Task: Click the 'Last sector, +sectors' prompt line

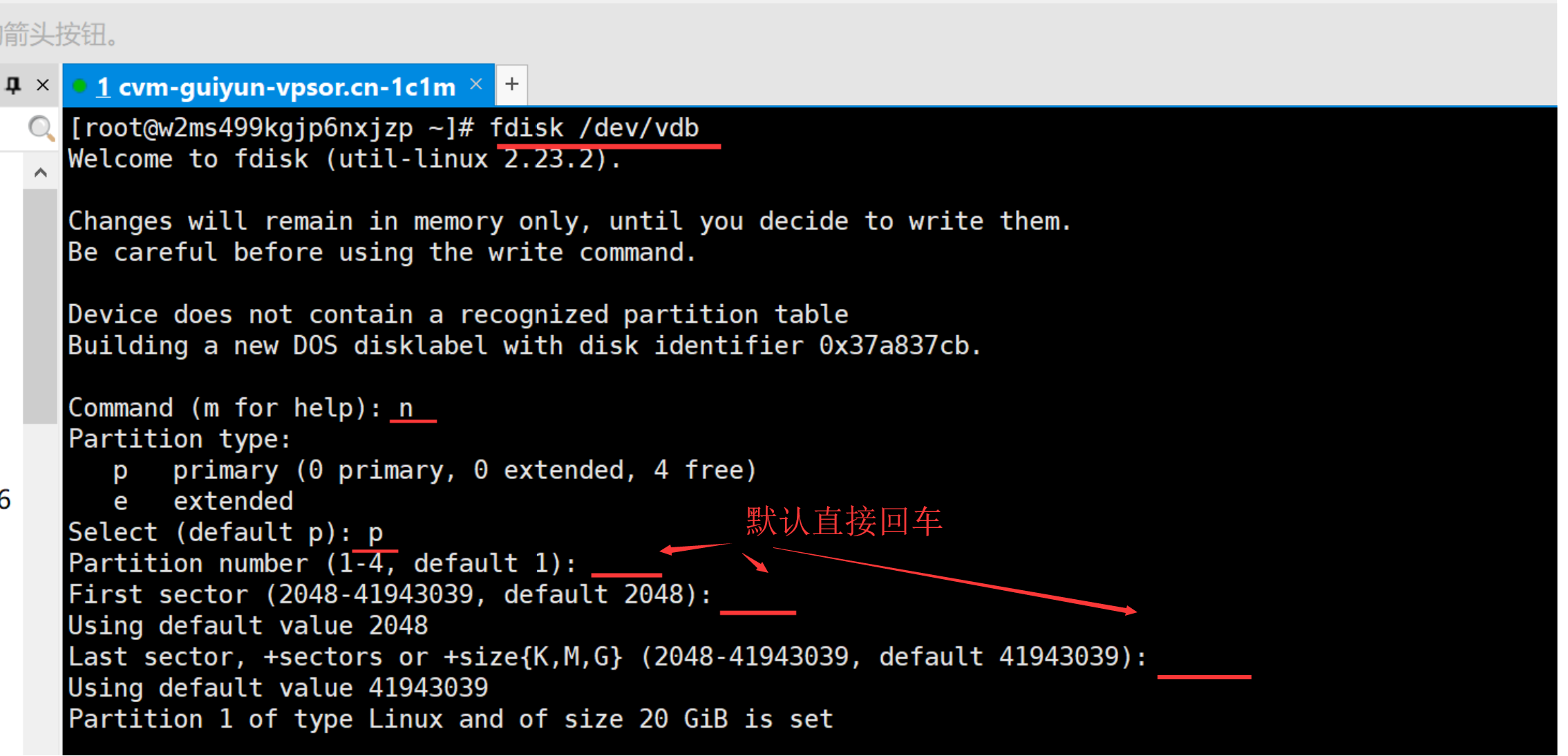Action: tap(607, 657)
